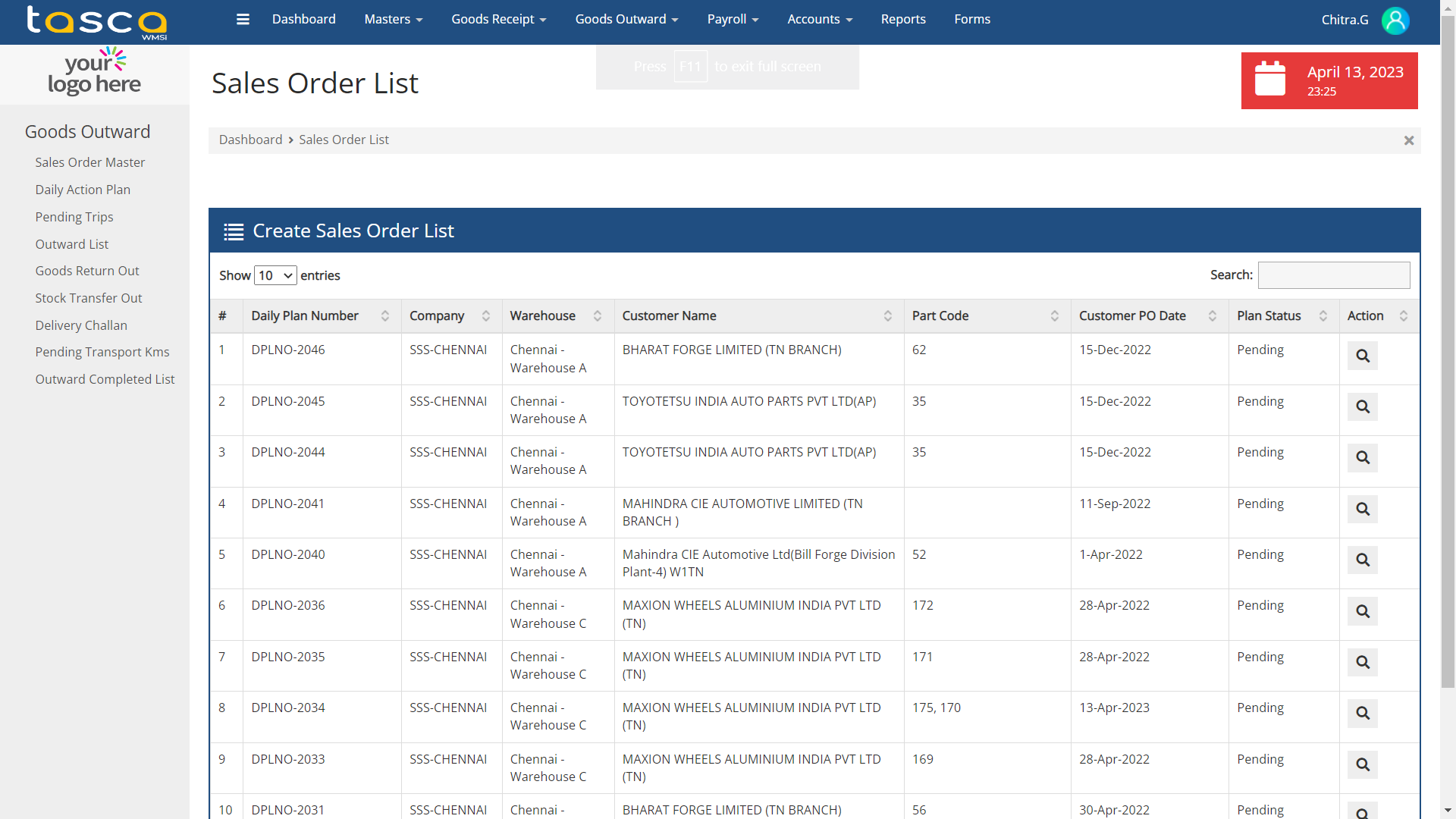Sort the table by Customer PO Date column
The width and height of the screenshot is (1456, 819).
coord(1150,316)
